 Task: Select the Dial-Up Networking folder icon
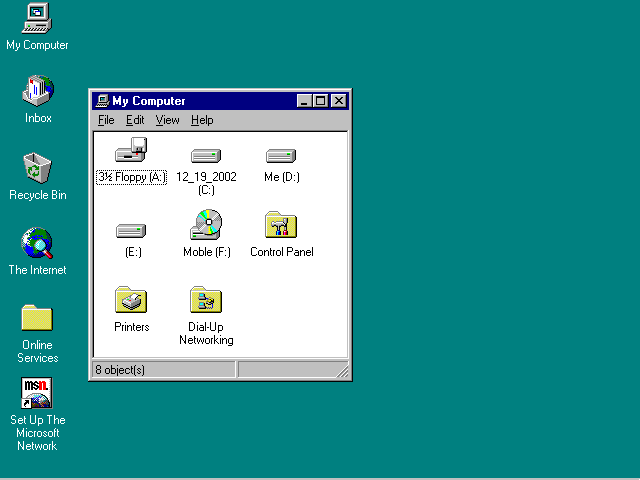click(x=206, y=300)
